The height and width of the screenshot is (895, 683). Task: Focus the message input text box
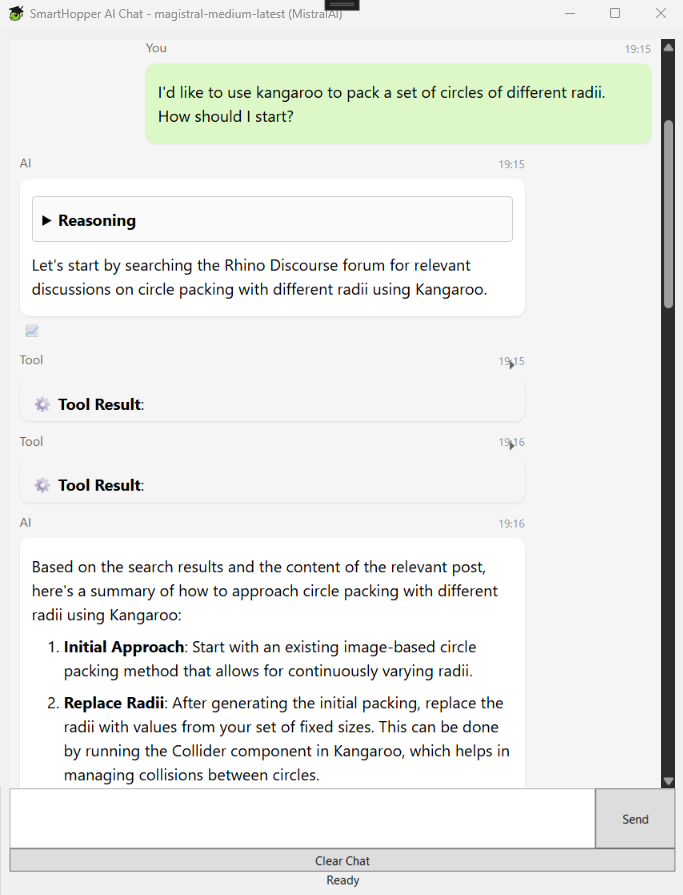[302, 818]
